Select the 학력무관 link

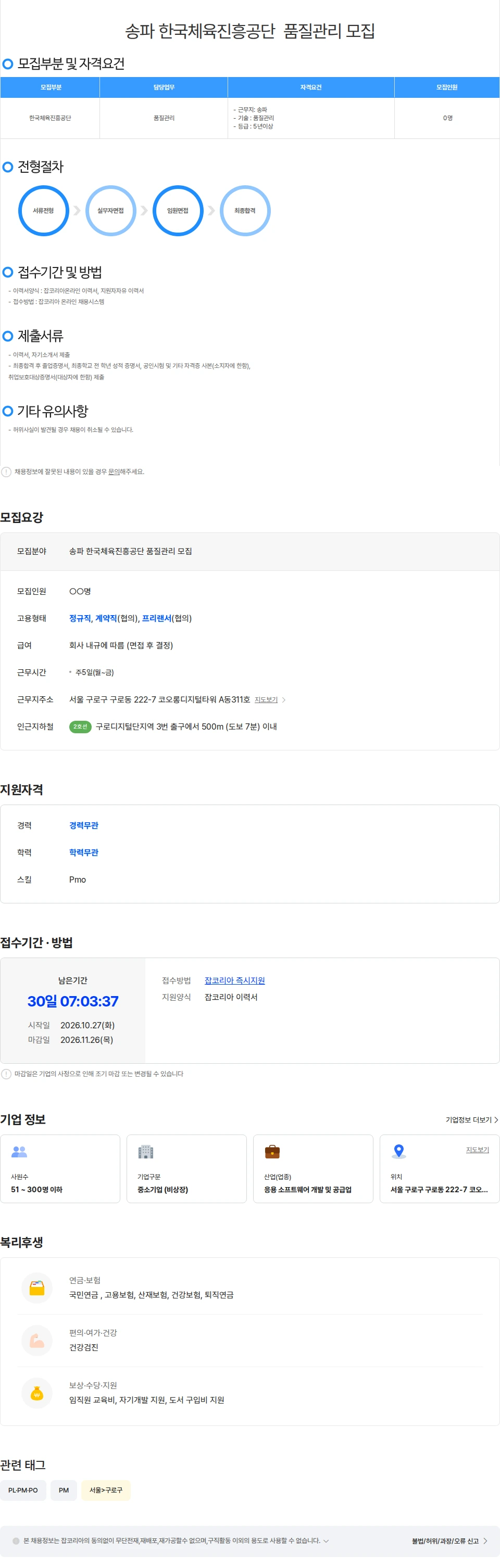coord(83,853)
